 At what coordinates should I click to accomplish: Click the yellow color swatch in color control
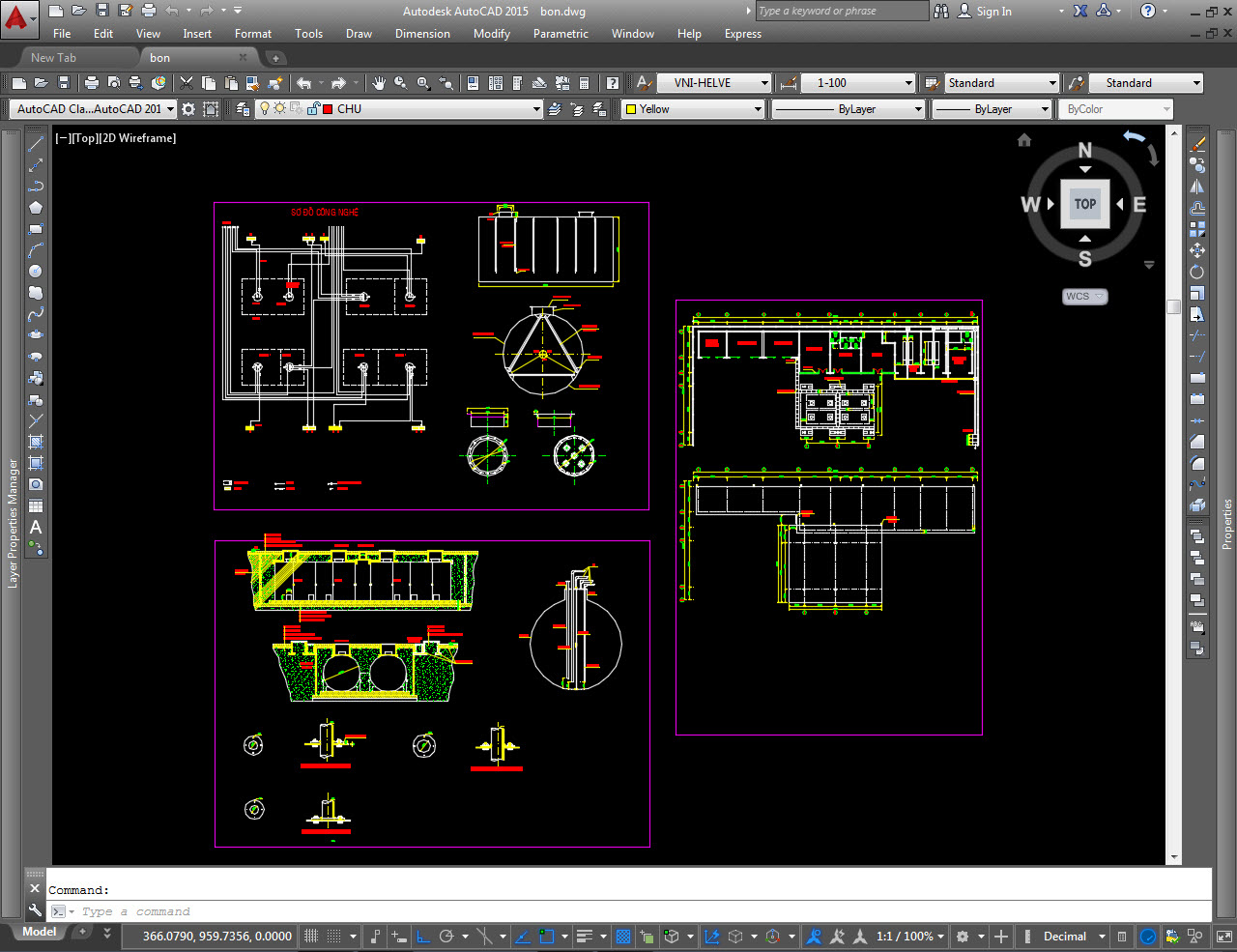pyautogui.click(x=631, y=109)
